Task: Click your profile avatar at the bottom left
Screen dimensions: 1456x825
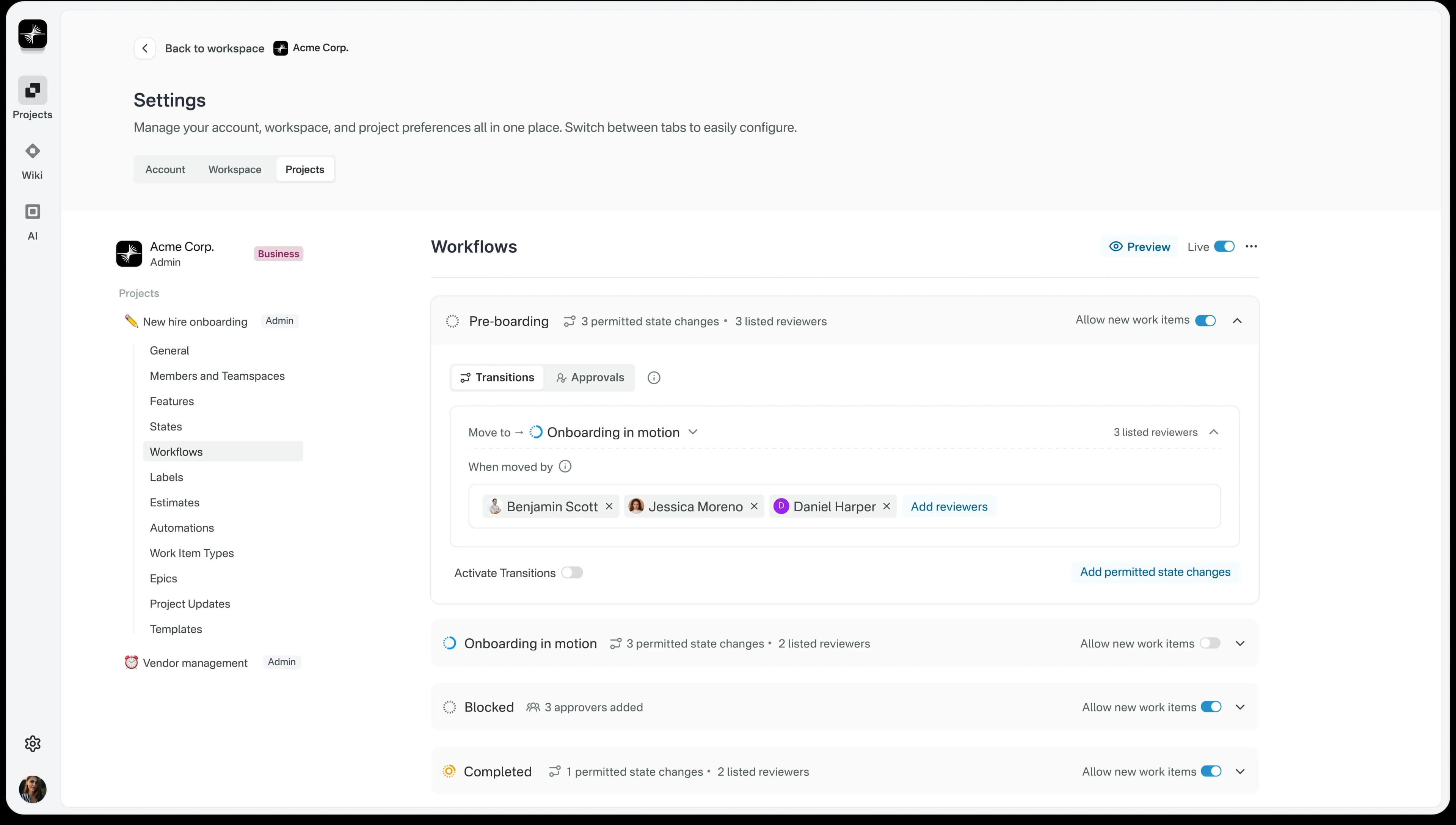Action: coord(32,789)
